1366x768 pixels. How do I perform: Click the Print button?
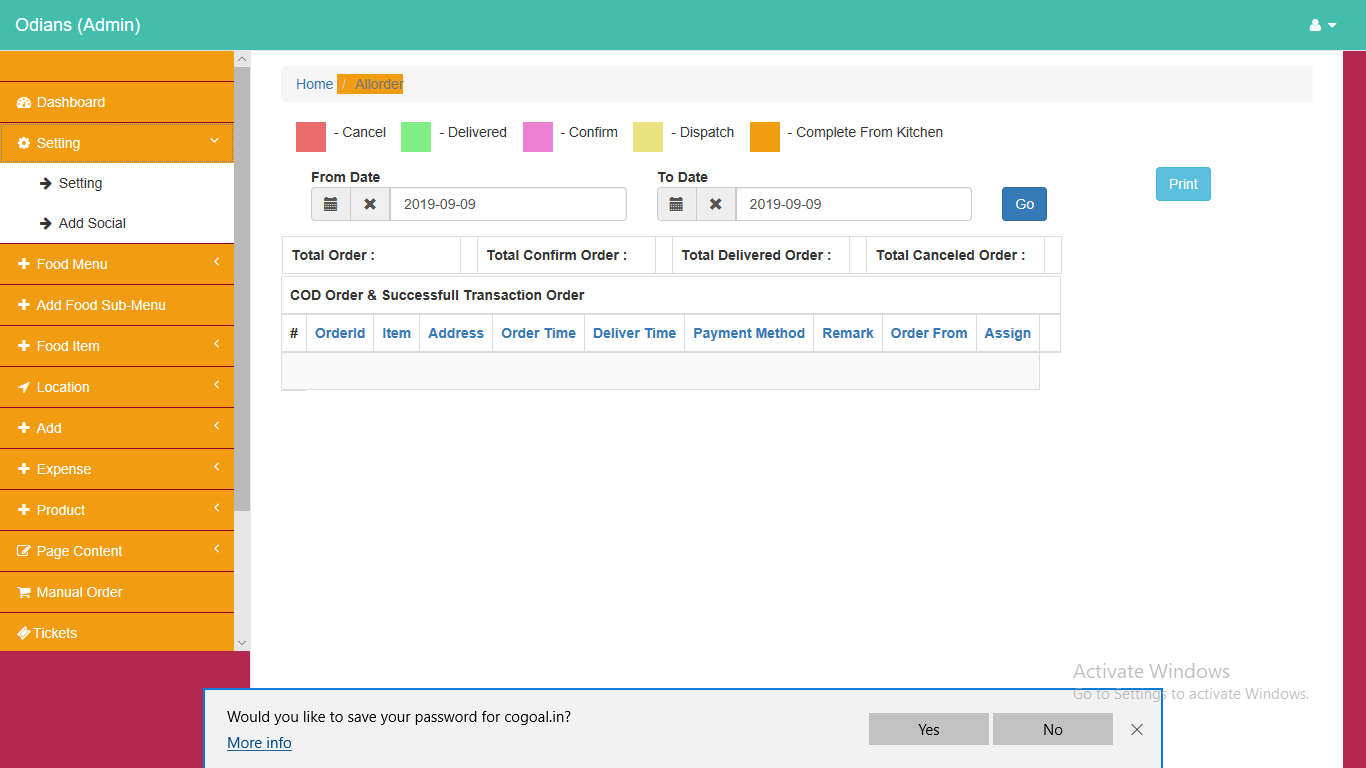coord(1183,184)
